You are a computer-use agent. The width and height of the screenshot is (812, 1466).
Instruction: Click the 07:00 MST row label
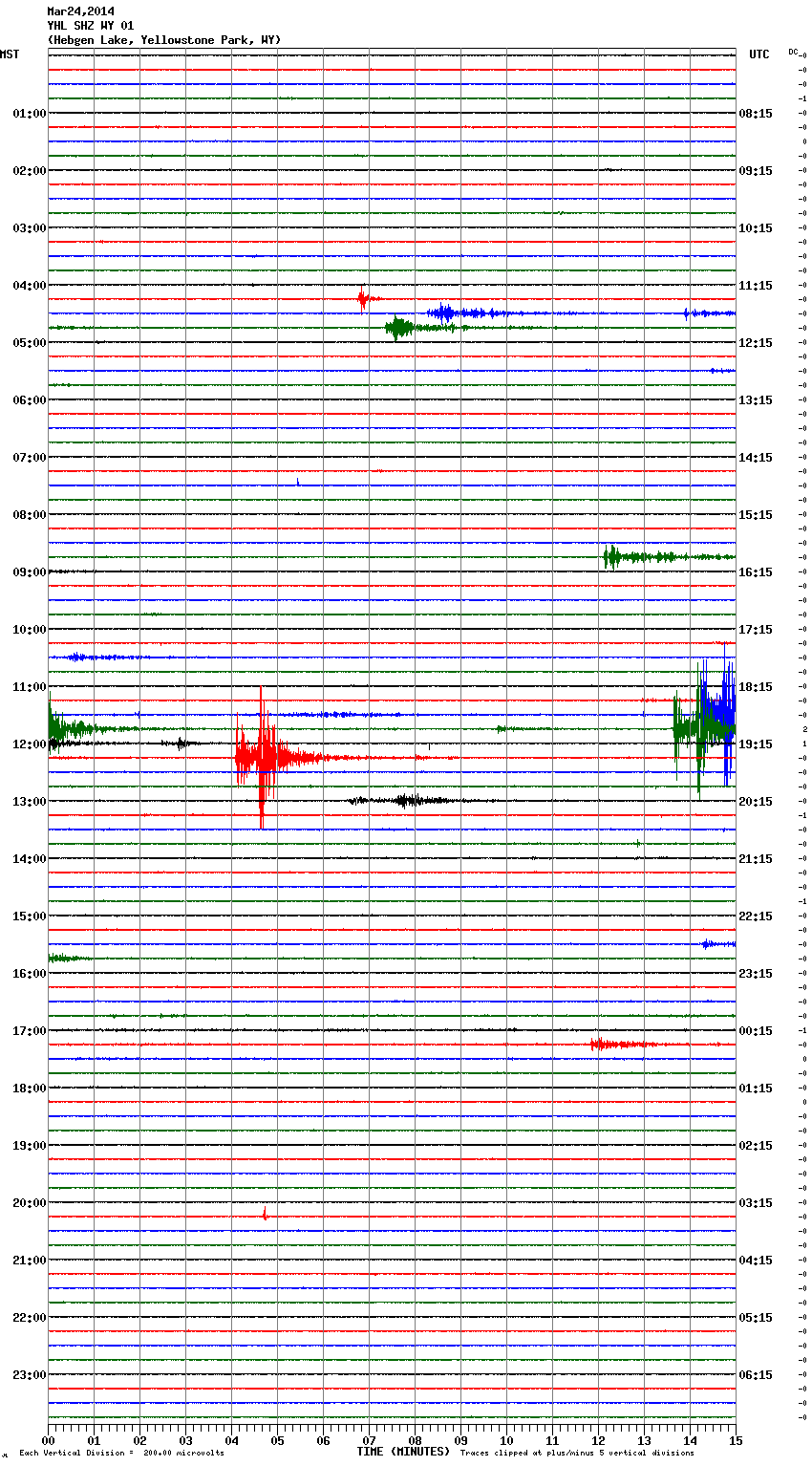pyautogui.click(x=30, y=458)
